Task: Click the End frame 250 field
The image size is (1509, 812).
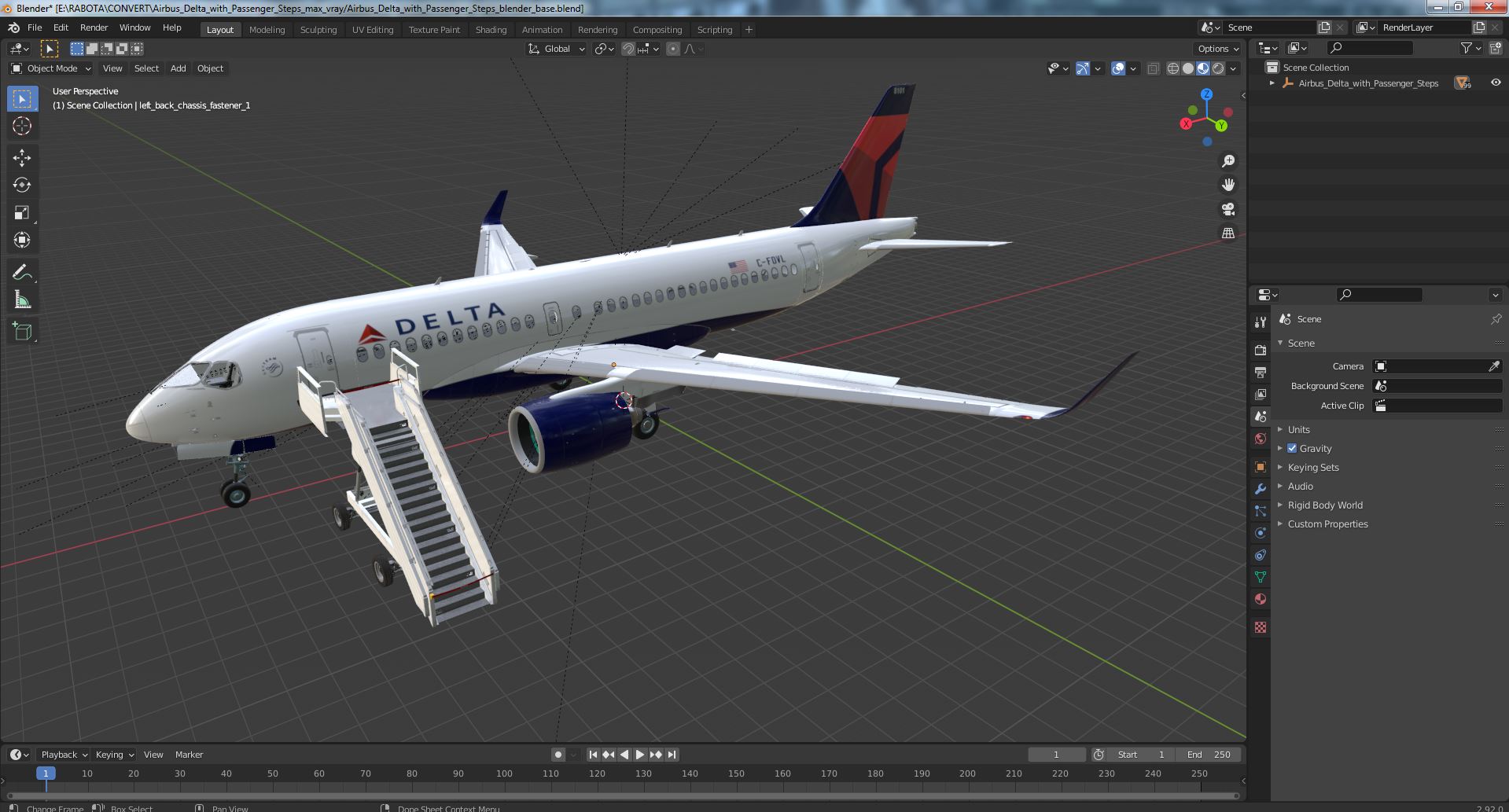Action: point(1209,755)
